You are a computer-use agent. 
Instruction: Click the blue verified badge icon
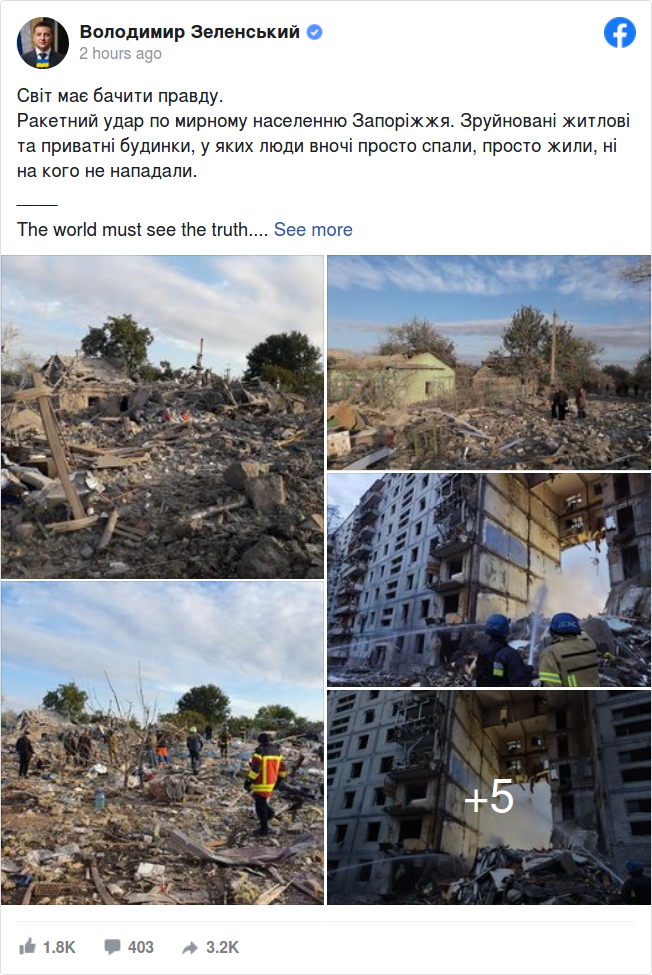(315, 32)
